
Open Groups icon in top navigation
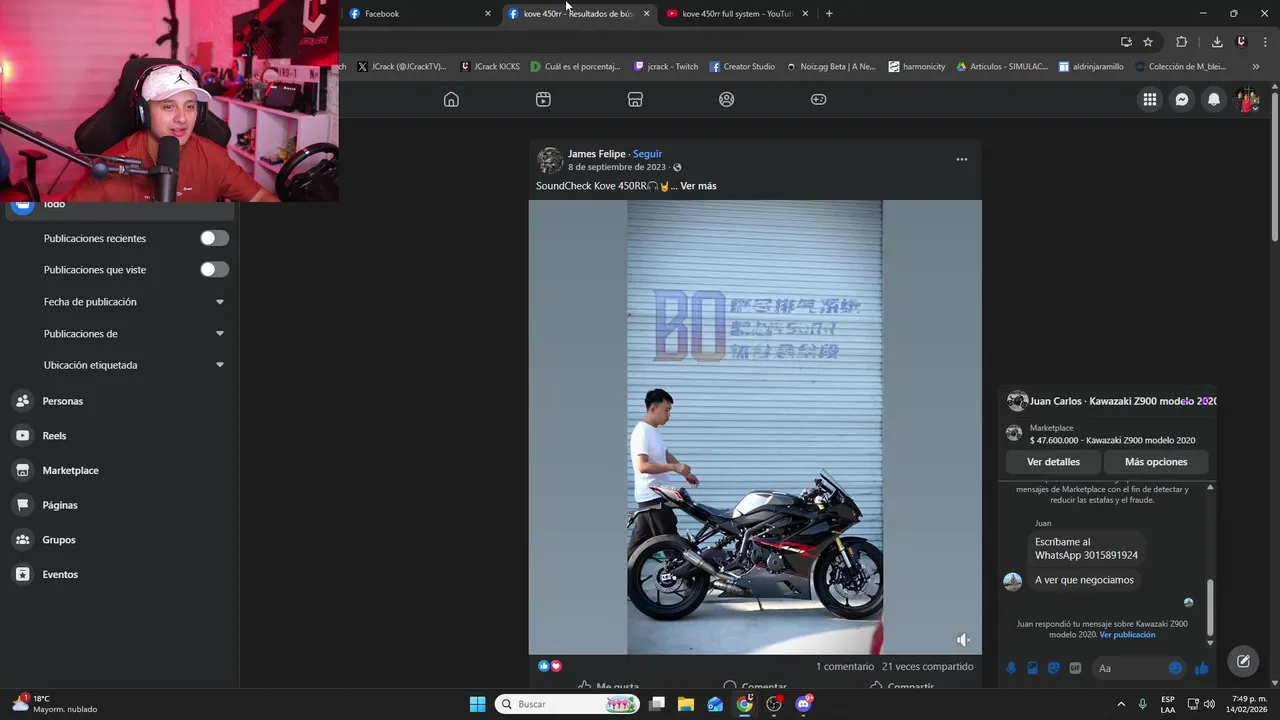pyautogui.click(x=727, y=99)
